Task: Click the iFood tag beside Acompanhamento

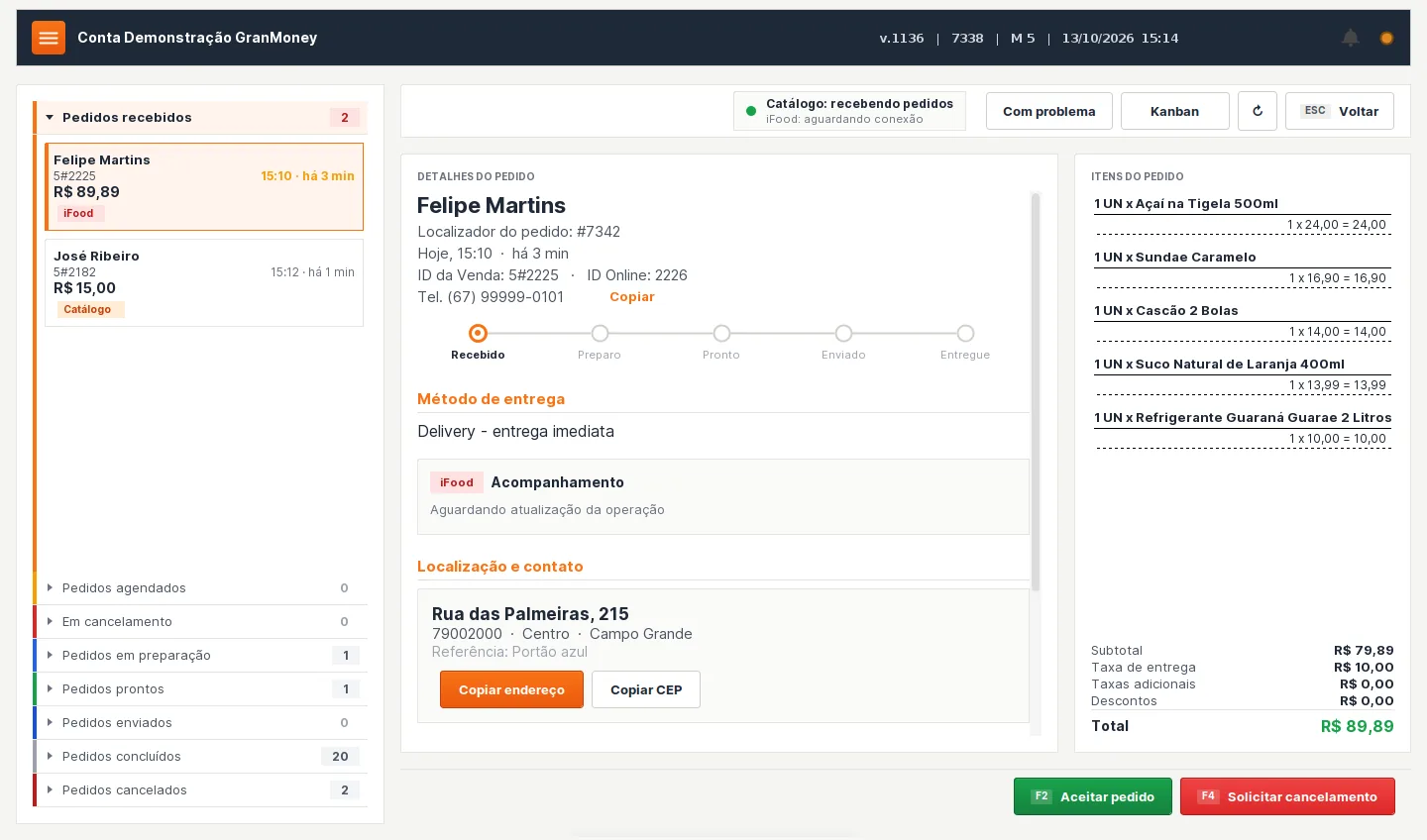Action: [457, 482]
